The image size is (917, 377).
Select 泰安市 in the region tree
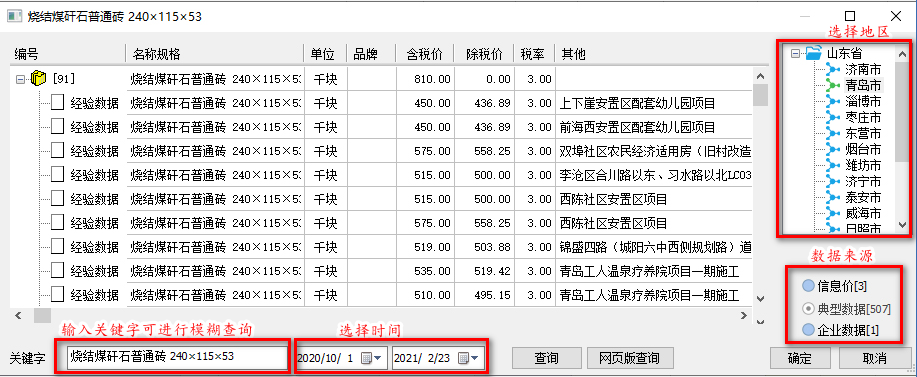click(x=863, y=197)
